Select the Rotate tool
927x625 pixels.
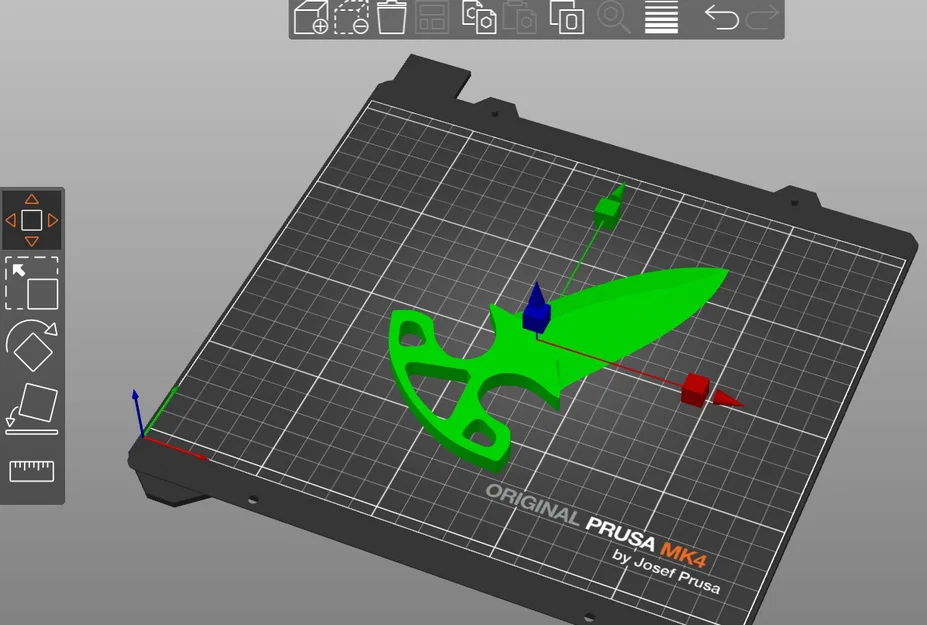[x=32, y=345]
